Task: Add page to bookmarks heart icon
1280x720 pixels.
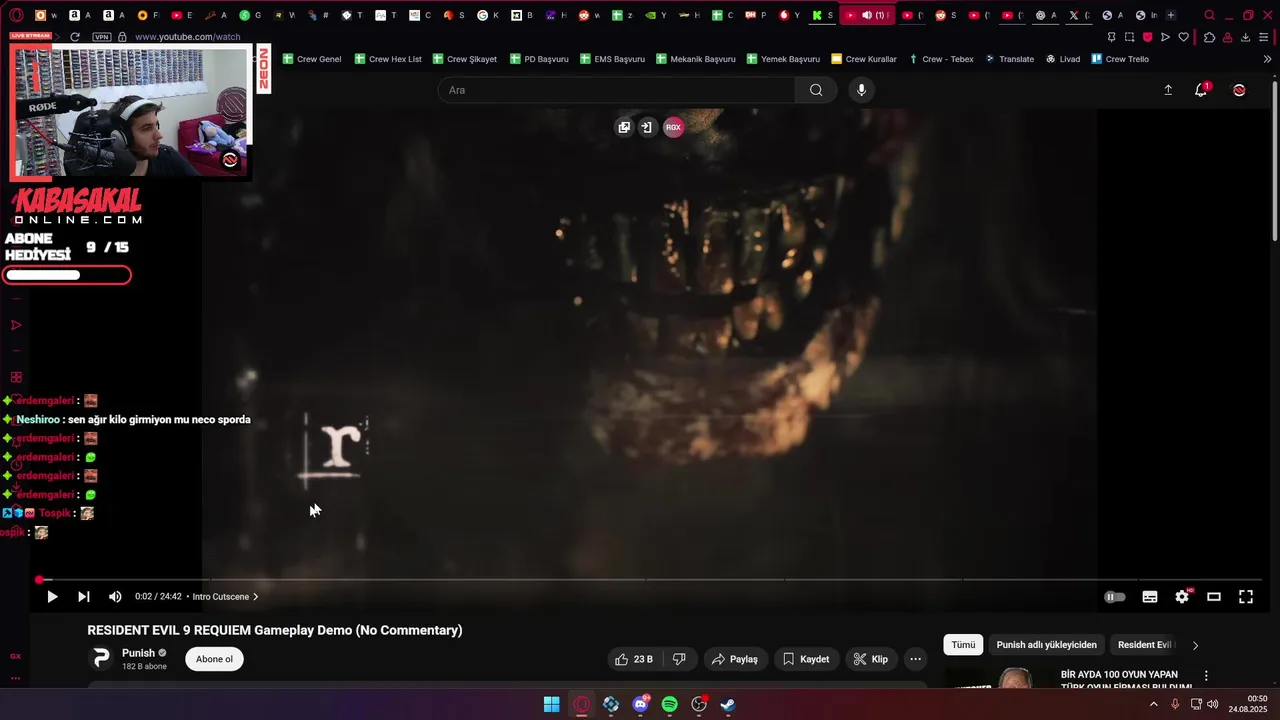Action: [1184, 37]
